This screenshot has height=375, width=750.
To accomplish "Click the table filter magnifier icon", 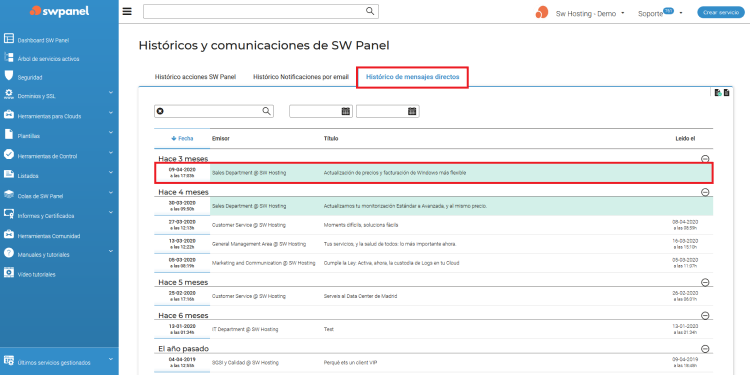I will [266, 111].
